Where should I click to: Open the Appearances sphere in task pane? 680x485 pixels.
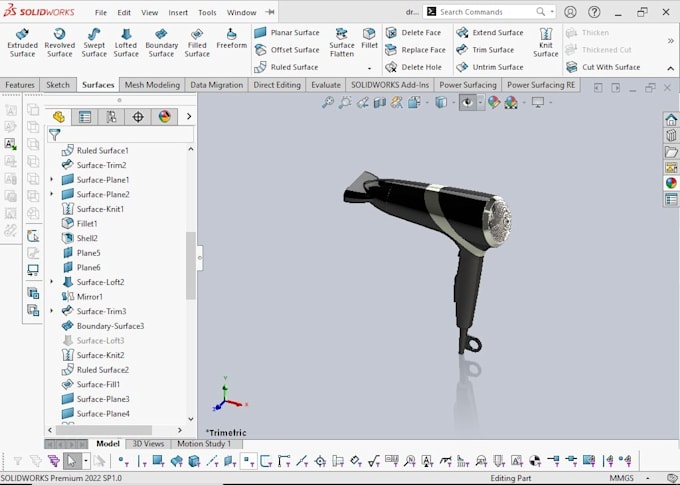(671, 183)
